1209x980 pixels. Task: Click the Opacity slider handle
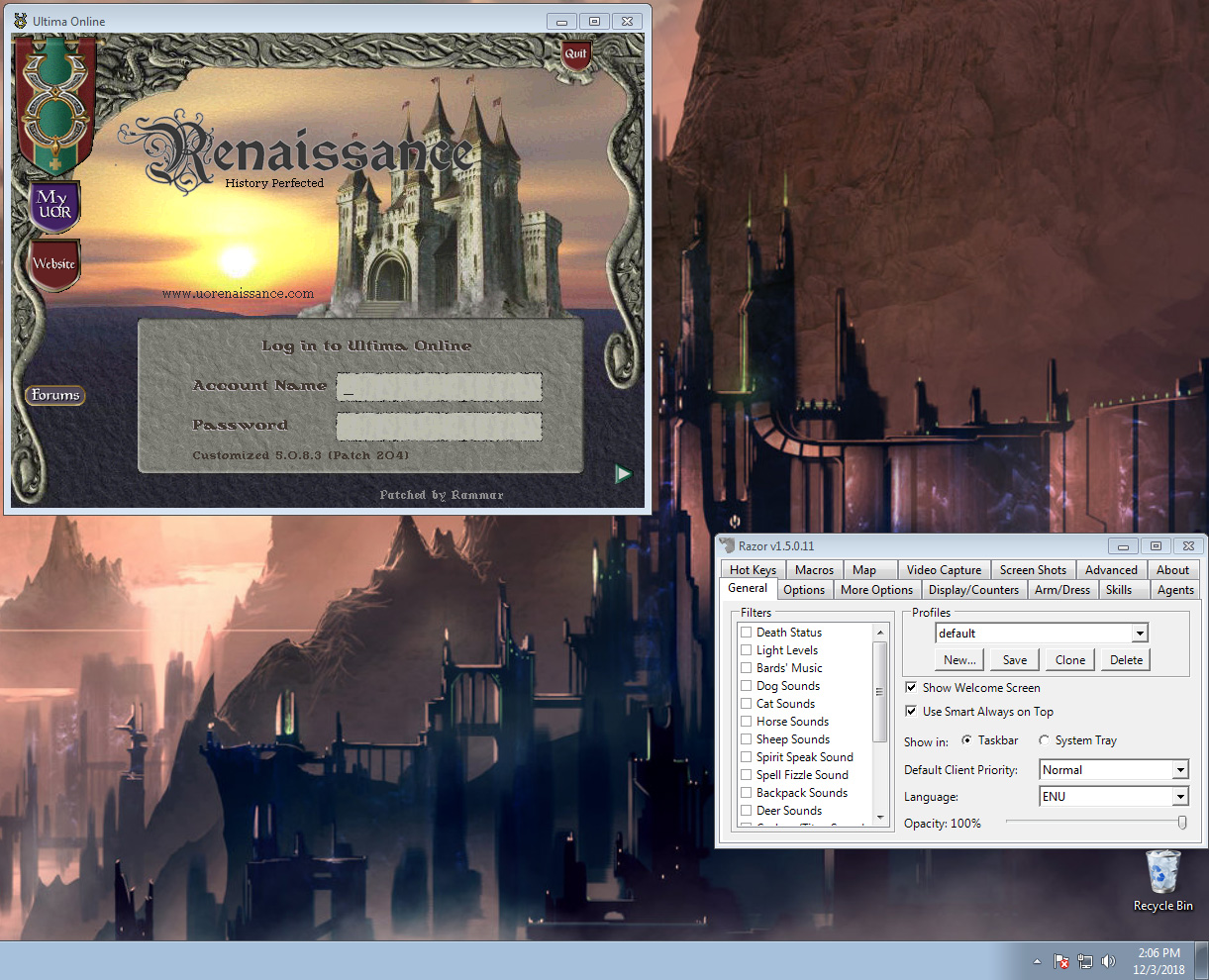click(1181, 823)
